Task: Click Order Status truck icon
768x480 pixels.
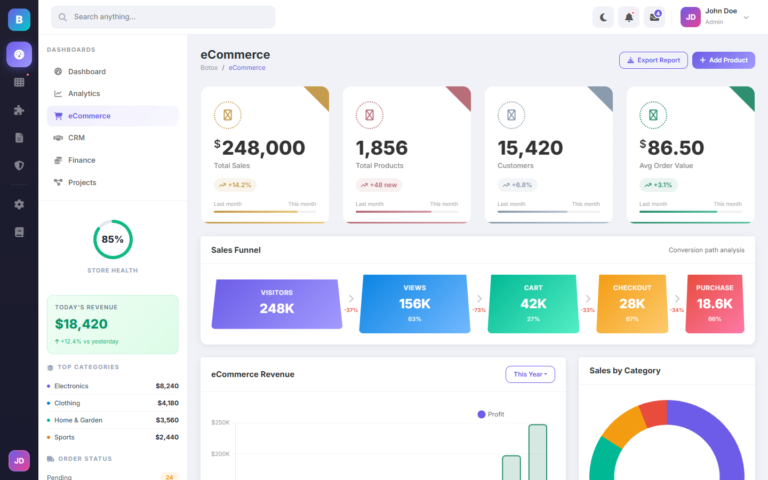Action: [x=50, y=459]
